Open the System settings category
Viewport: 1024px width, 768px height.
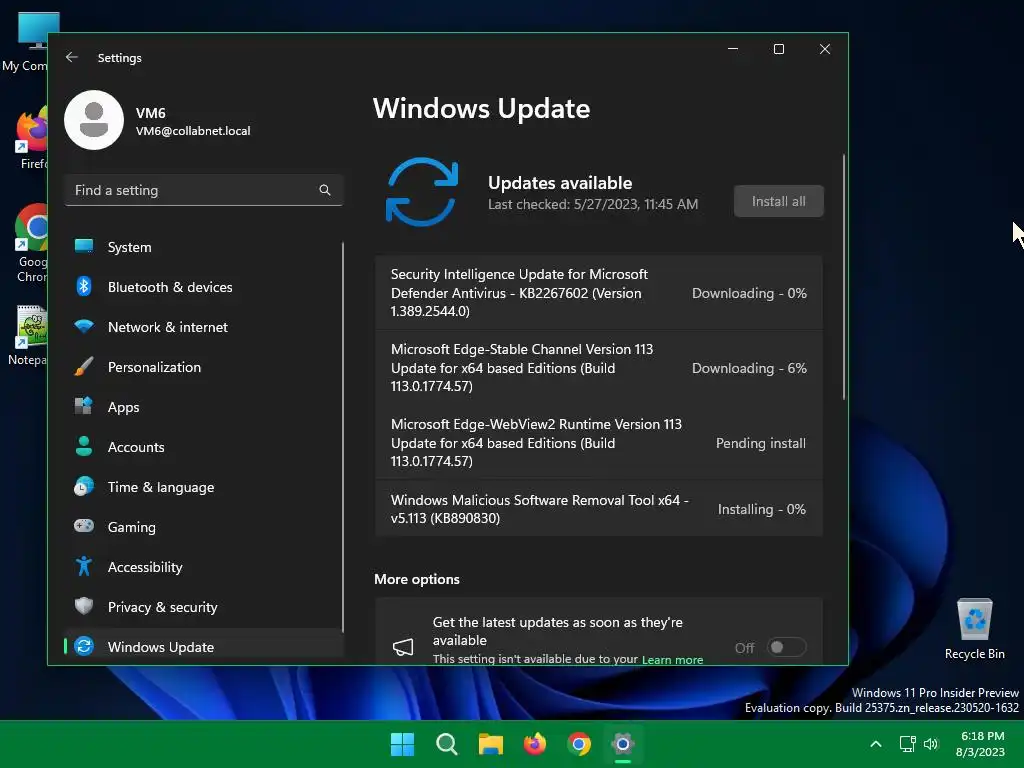point(203,247)
